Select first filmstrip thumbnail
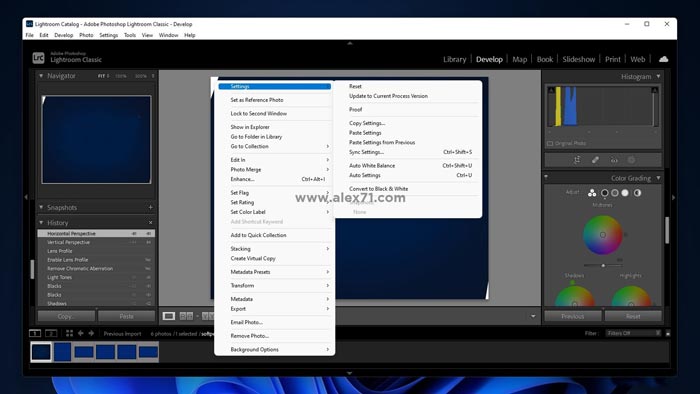 click(x=41, y=352)
